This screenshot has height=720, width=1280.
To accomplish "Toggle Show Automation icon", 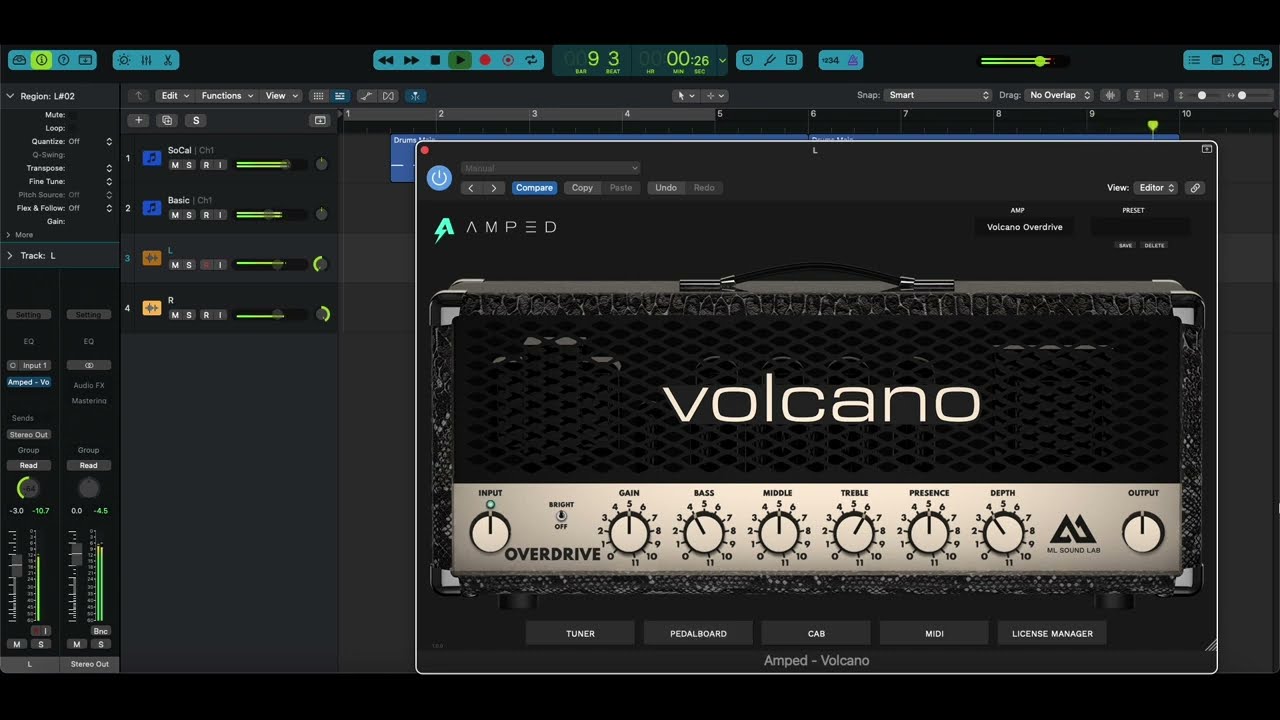I will (x=366, y=95).
